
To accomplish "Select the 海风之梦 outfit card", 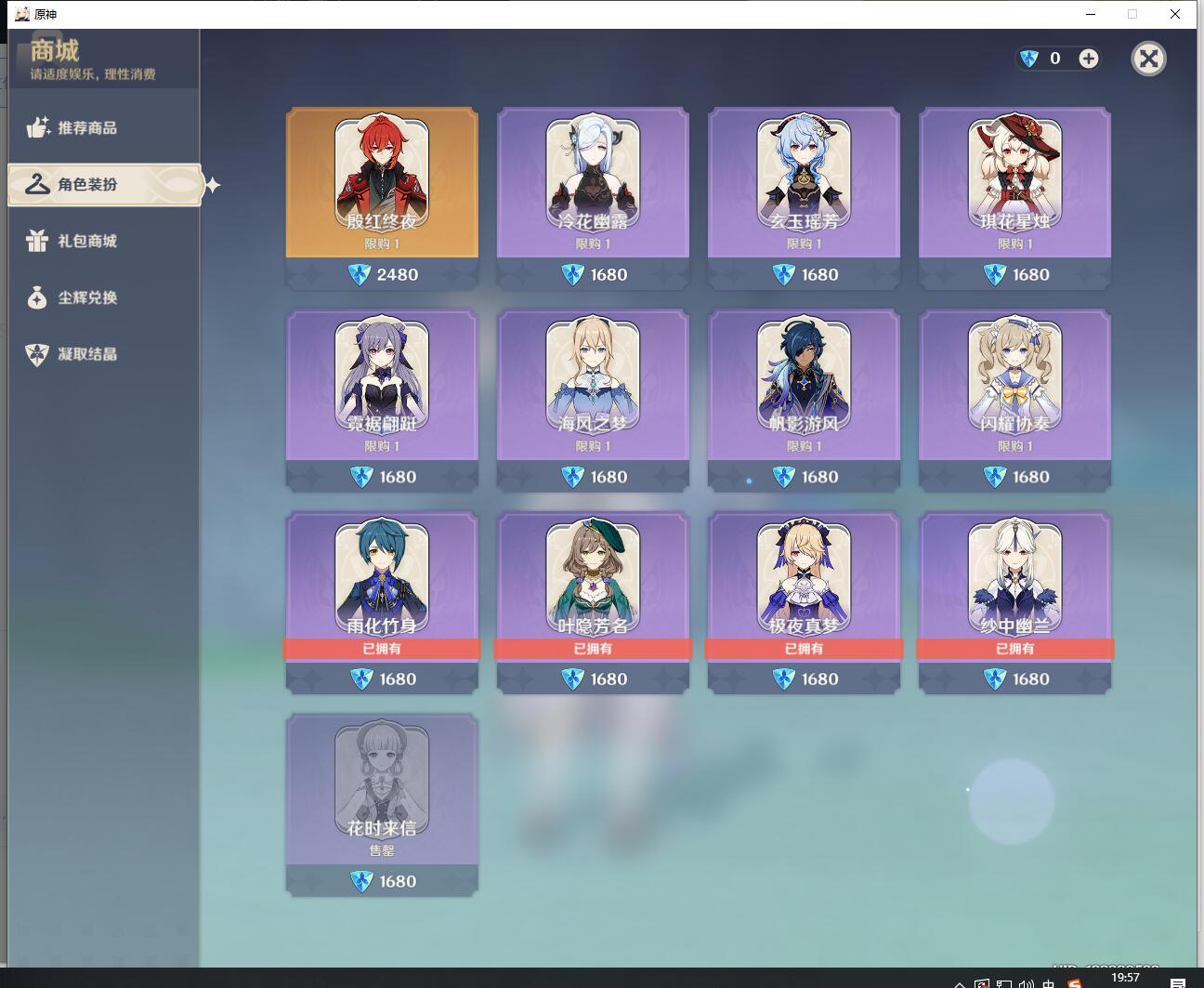I will 593,401.
